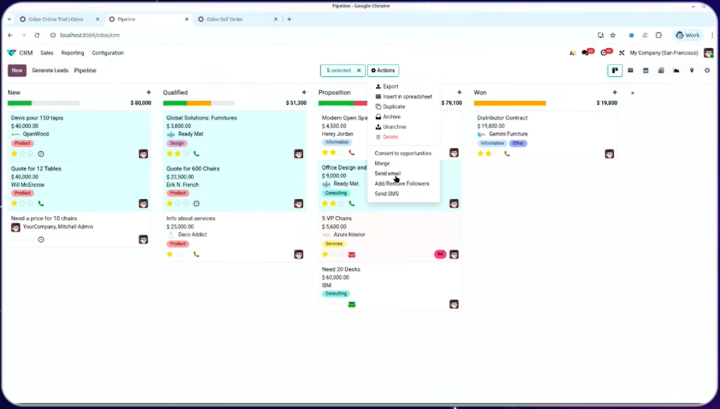Click Generate Leads button

tap(50, 71)
